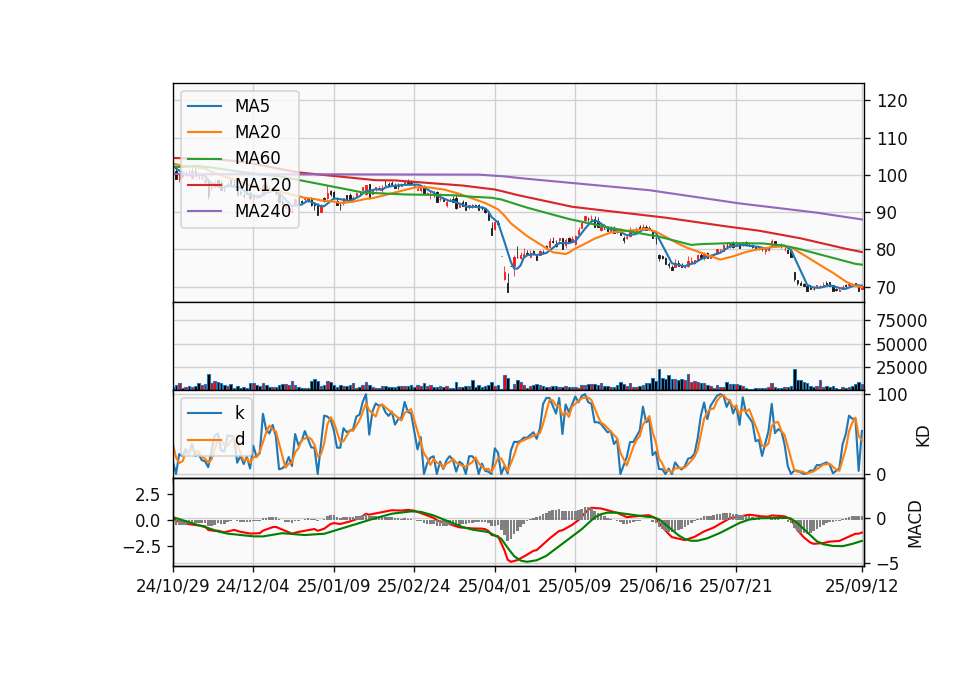The width and height of the screenshot is (960, 690).
Task: Click the 25/07/21 date label
Action: click(736, 586)
